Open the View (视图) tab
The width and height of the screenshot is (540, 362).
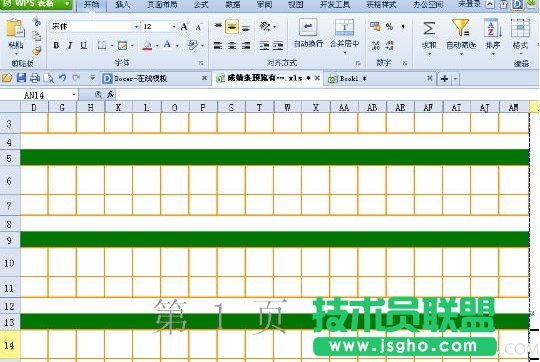tap(295, 5)
